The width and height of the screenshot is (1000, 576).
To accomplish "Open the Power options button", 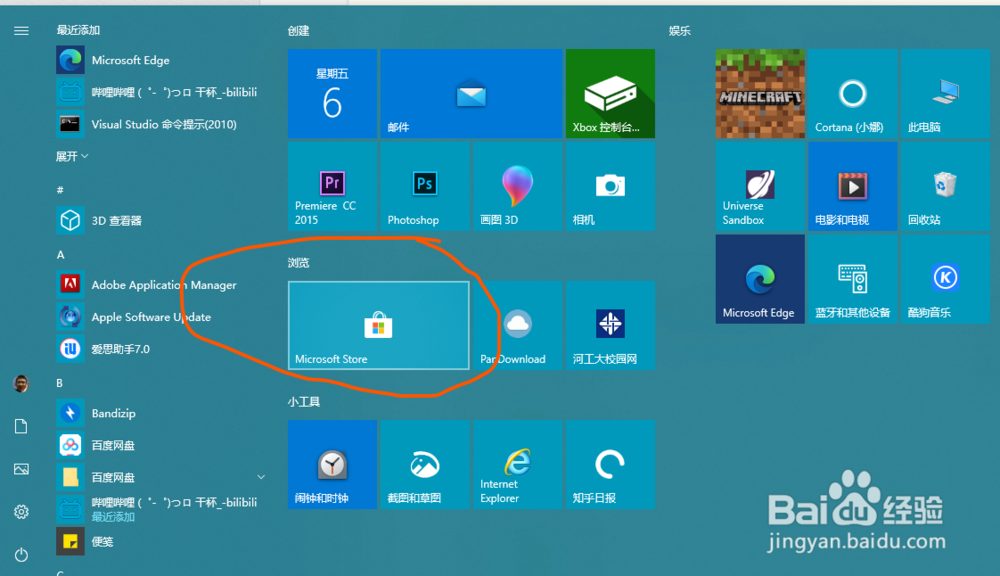I will (x=21, y=554).
